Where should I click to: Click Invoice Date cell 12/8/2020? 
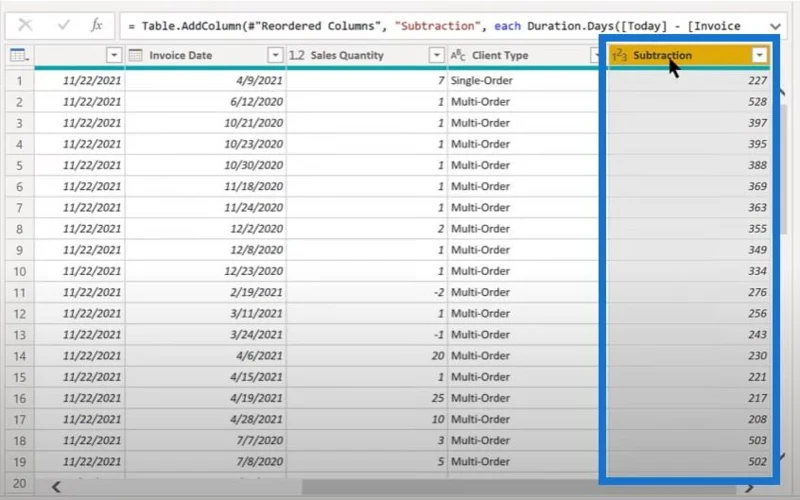click(x=206, y=250)
